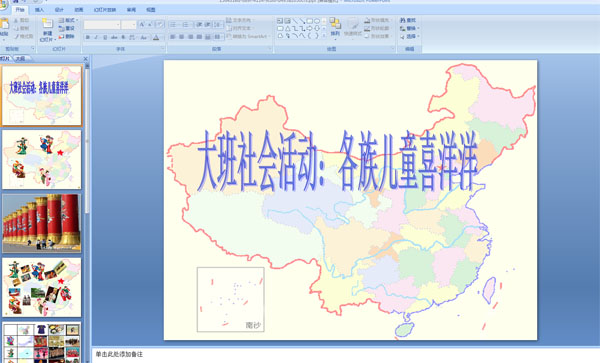Viewport: 600px width, 363px height.
Task: Switch to the Insert (插入) ribbon tab
Action: coord(39,10)
